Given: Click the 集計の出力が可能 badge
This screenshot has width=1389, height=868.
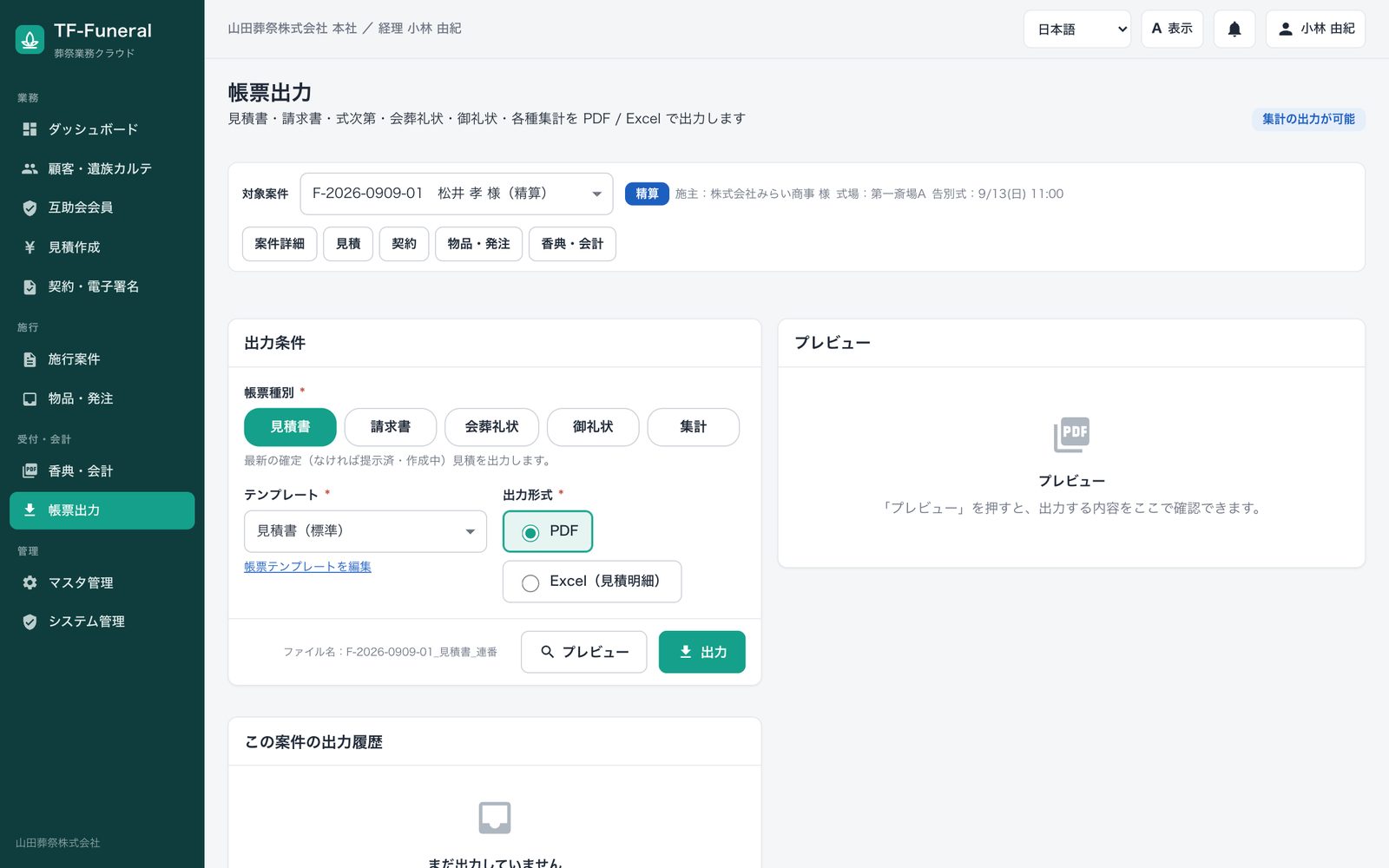Looking at the screenshot, I should pyautogui.click(x=1308, y=119).
